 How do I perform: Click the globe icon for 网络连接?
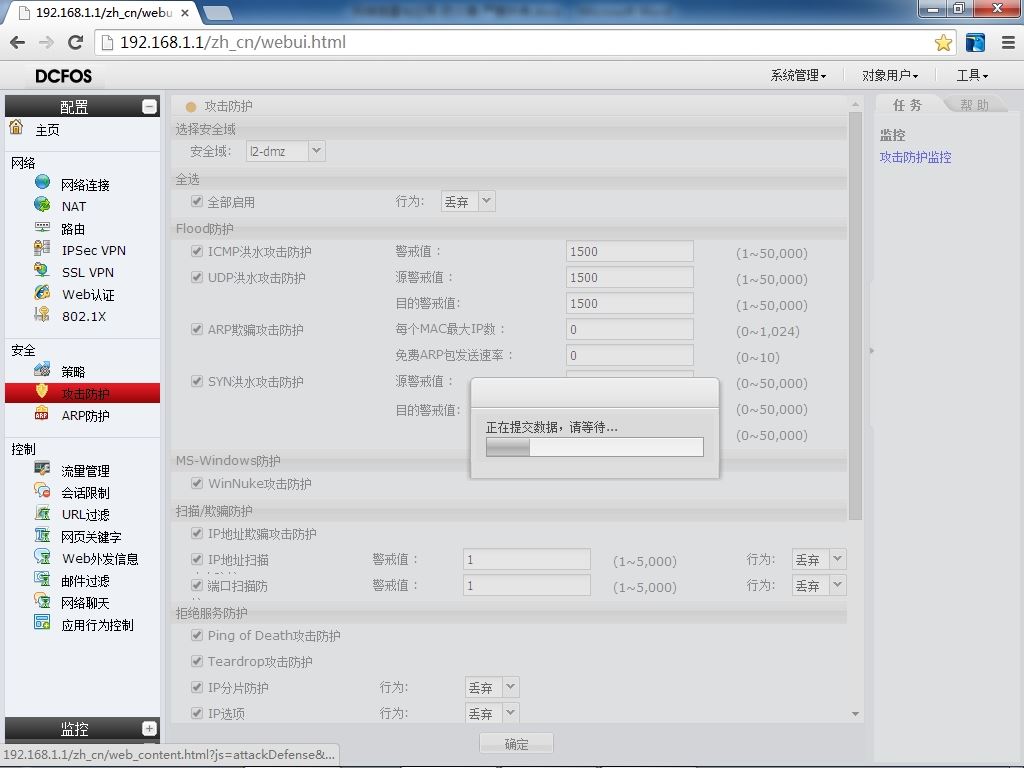point(42,182)
